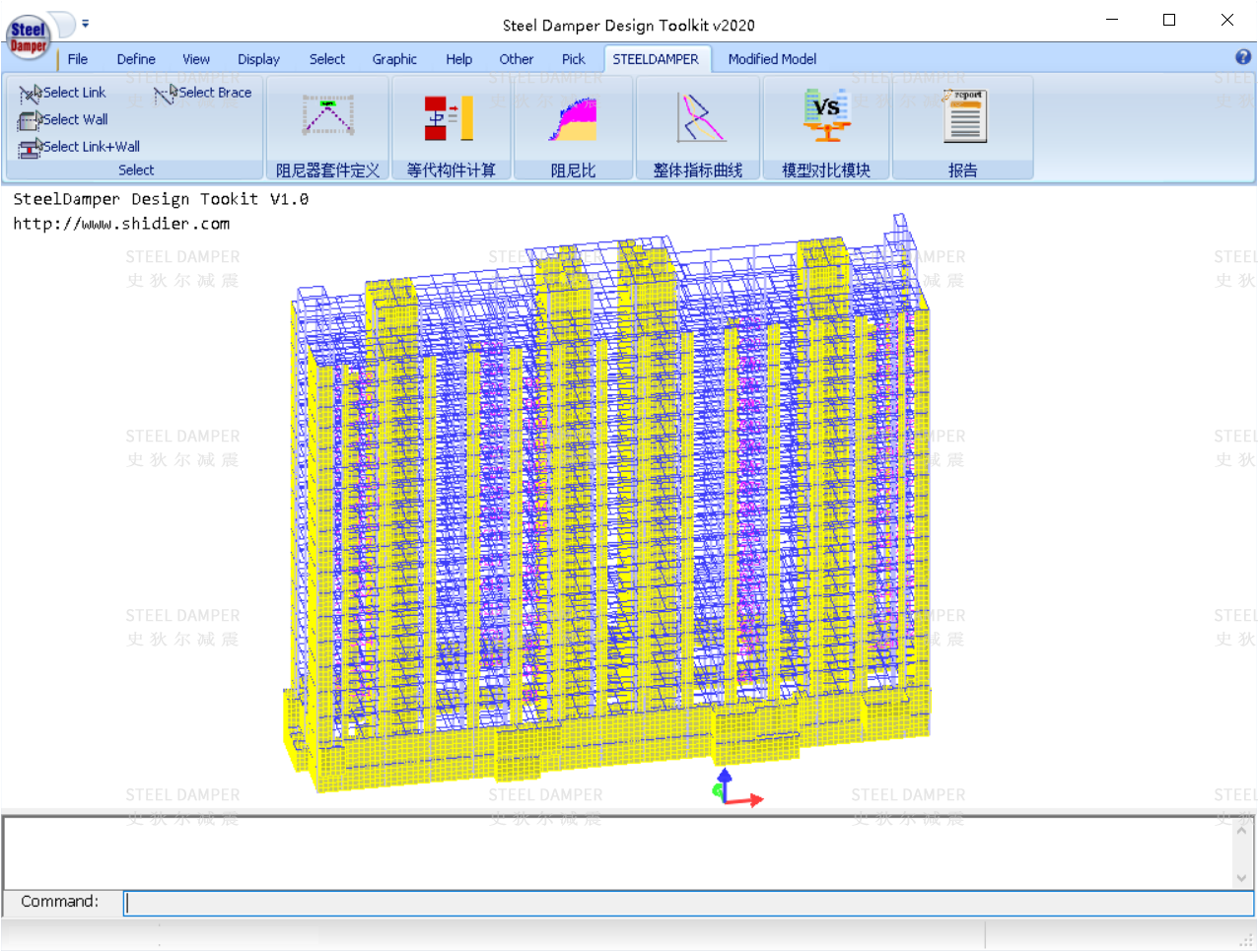Click the output panel scroll up arrow
The image size is (1258, 952).
tap(1241, 830)
